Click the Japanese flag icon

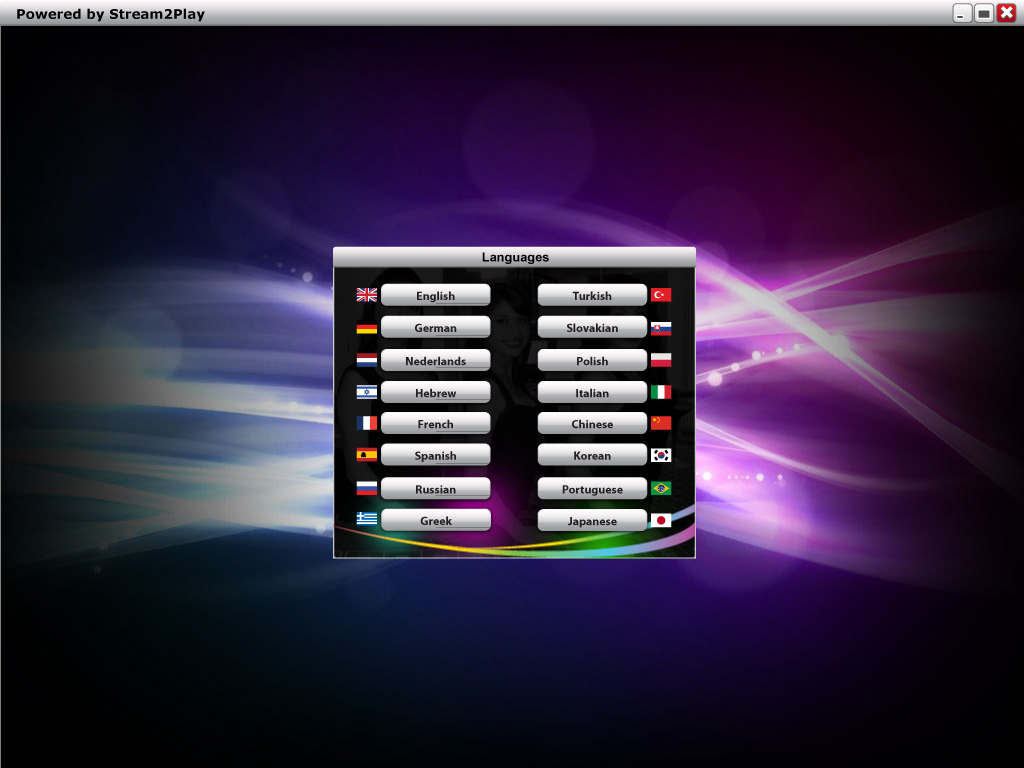661,520
